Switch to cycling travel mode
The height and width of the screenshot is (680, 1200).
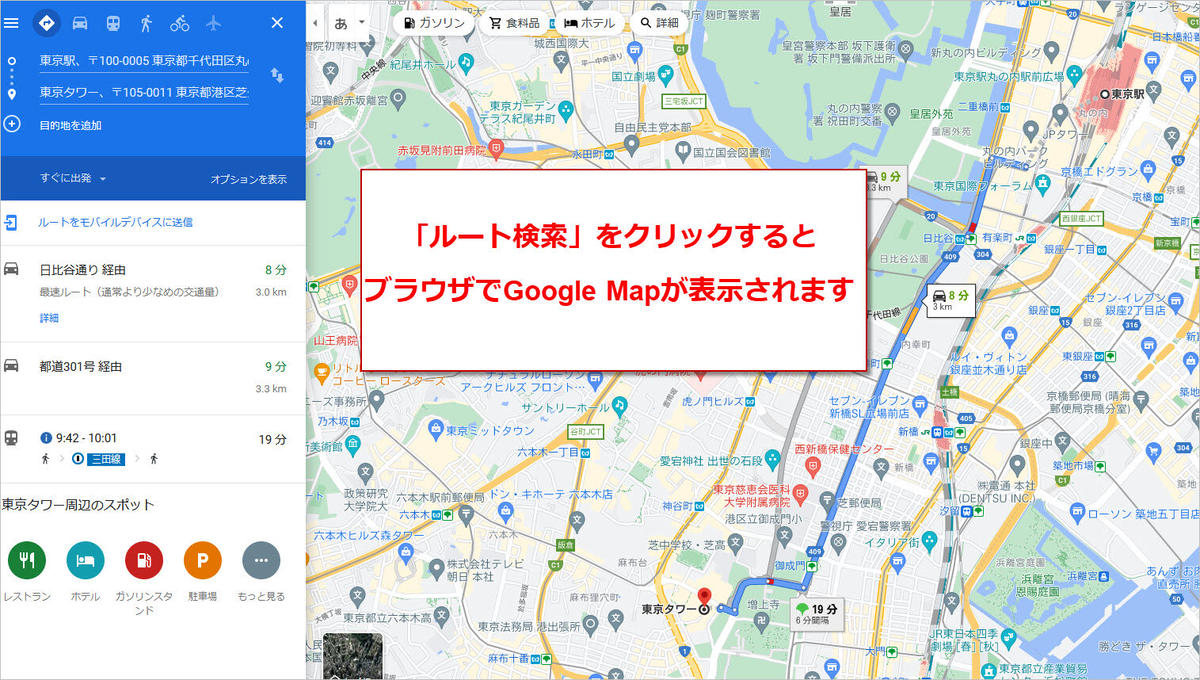[180, 22]
